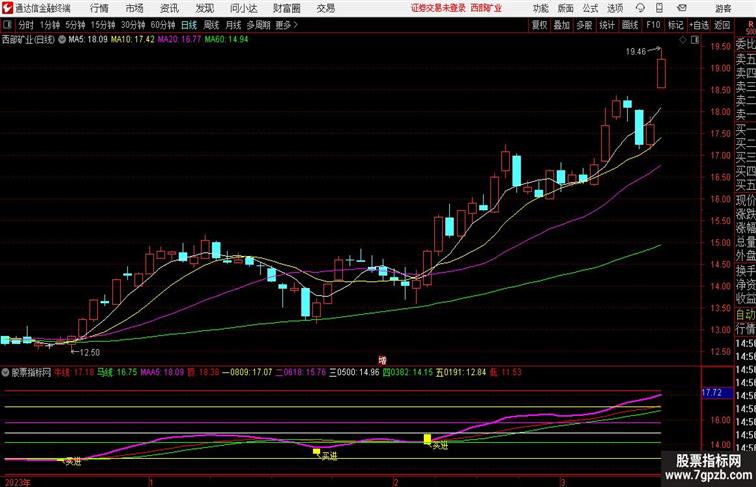Expand the indicator dropdown next to 西部矿业(日线)

tap(62, 40)
